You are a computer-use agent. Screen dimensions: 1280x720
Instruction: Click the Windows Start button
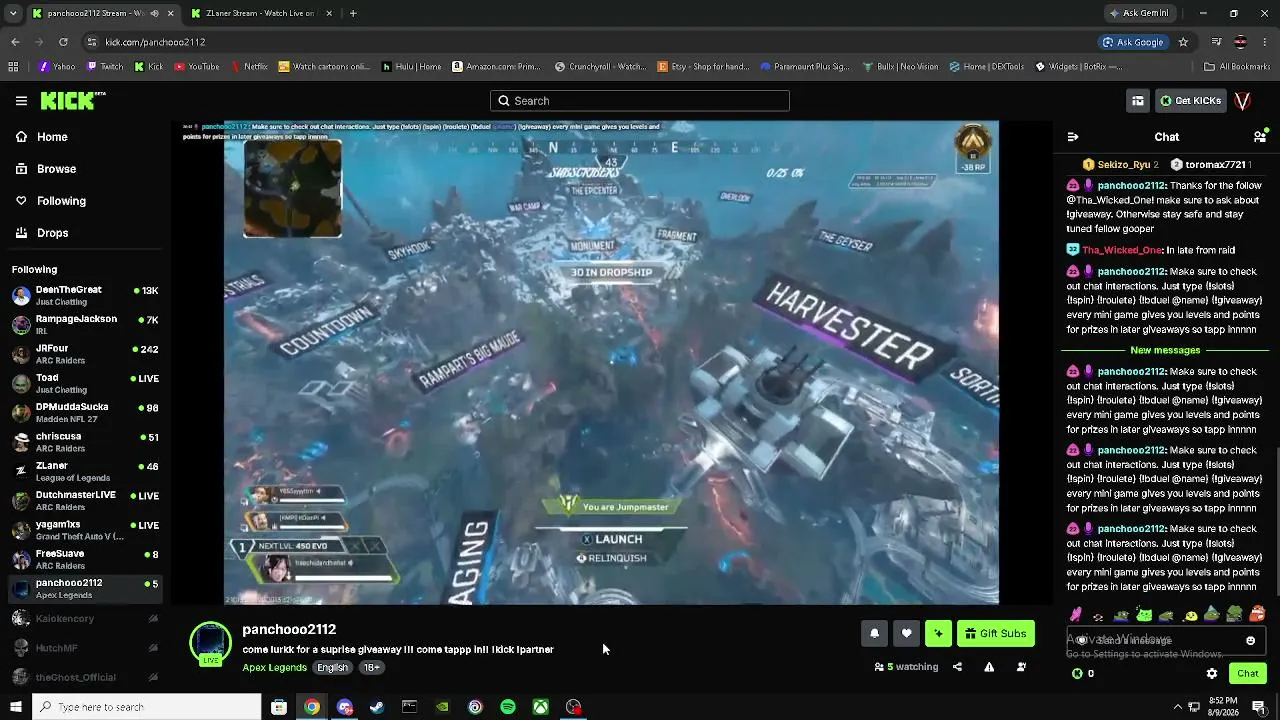click(15, 707)
